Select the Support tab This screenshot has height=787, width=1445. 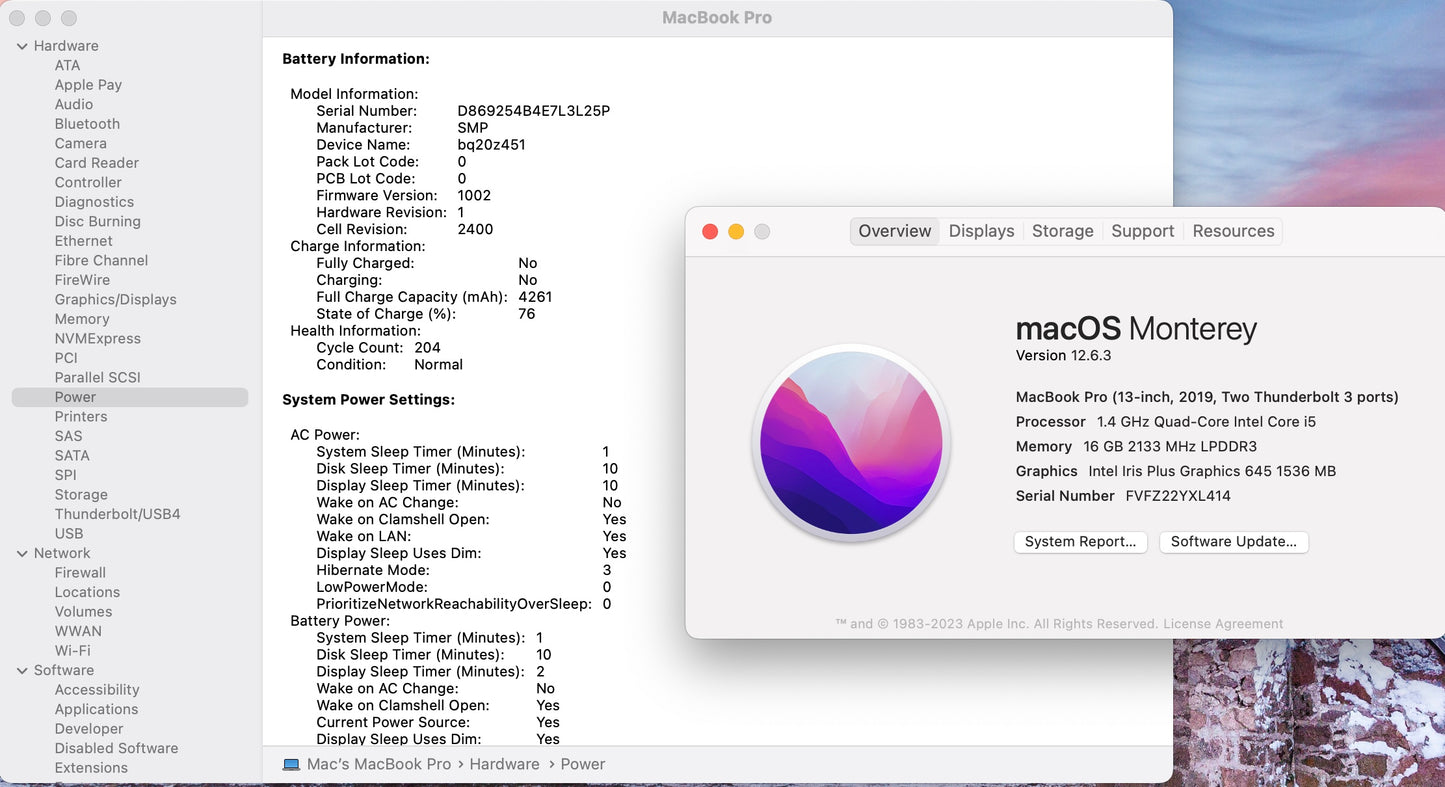(x=1142, y=231)
